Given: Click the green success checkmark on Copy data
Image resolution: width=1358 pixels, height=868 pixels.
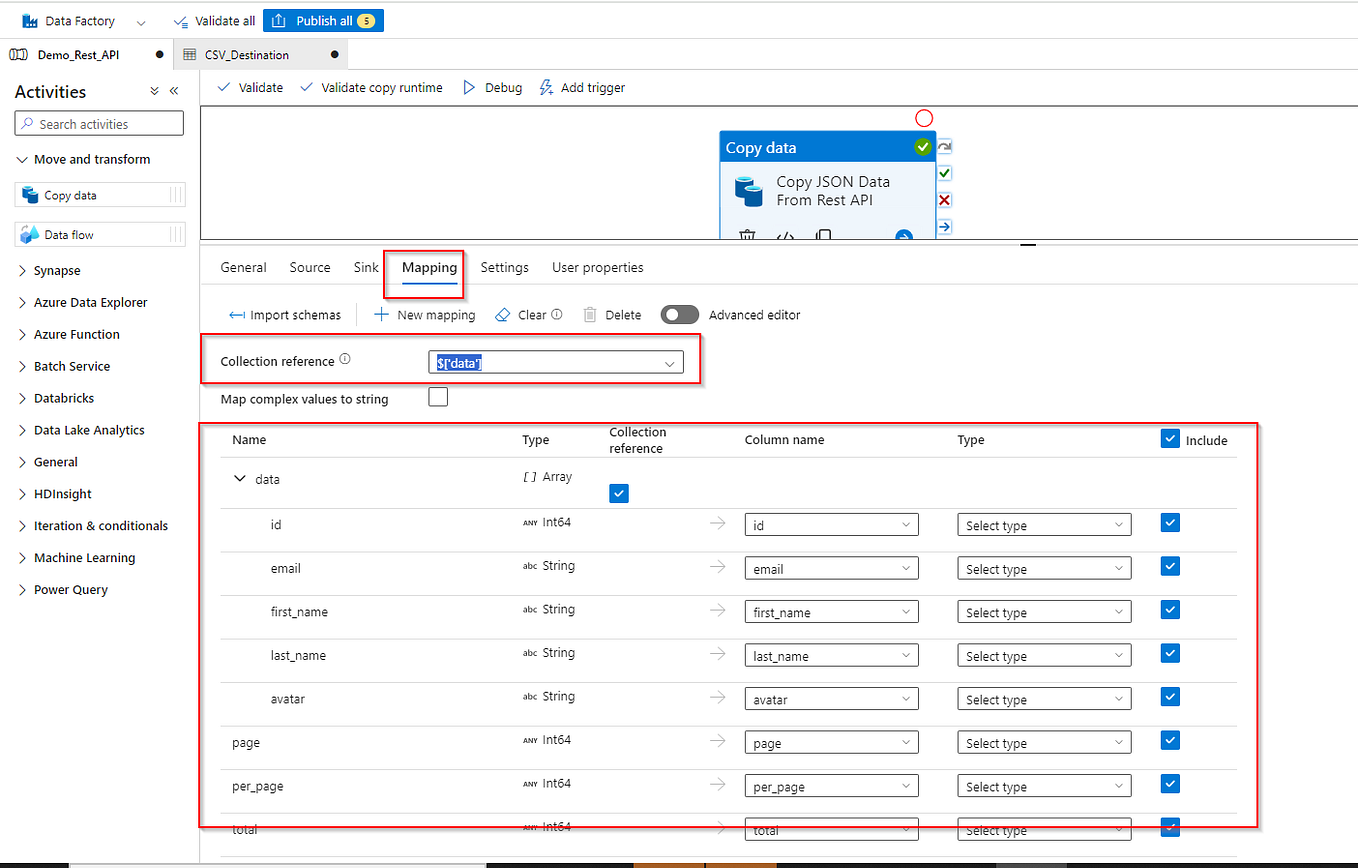Looking at the screenshot, I should point(922,146).
